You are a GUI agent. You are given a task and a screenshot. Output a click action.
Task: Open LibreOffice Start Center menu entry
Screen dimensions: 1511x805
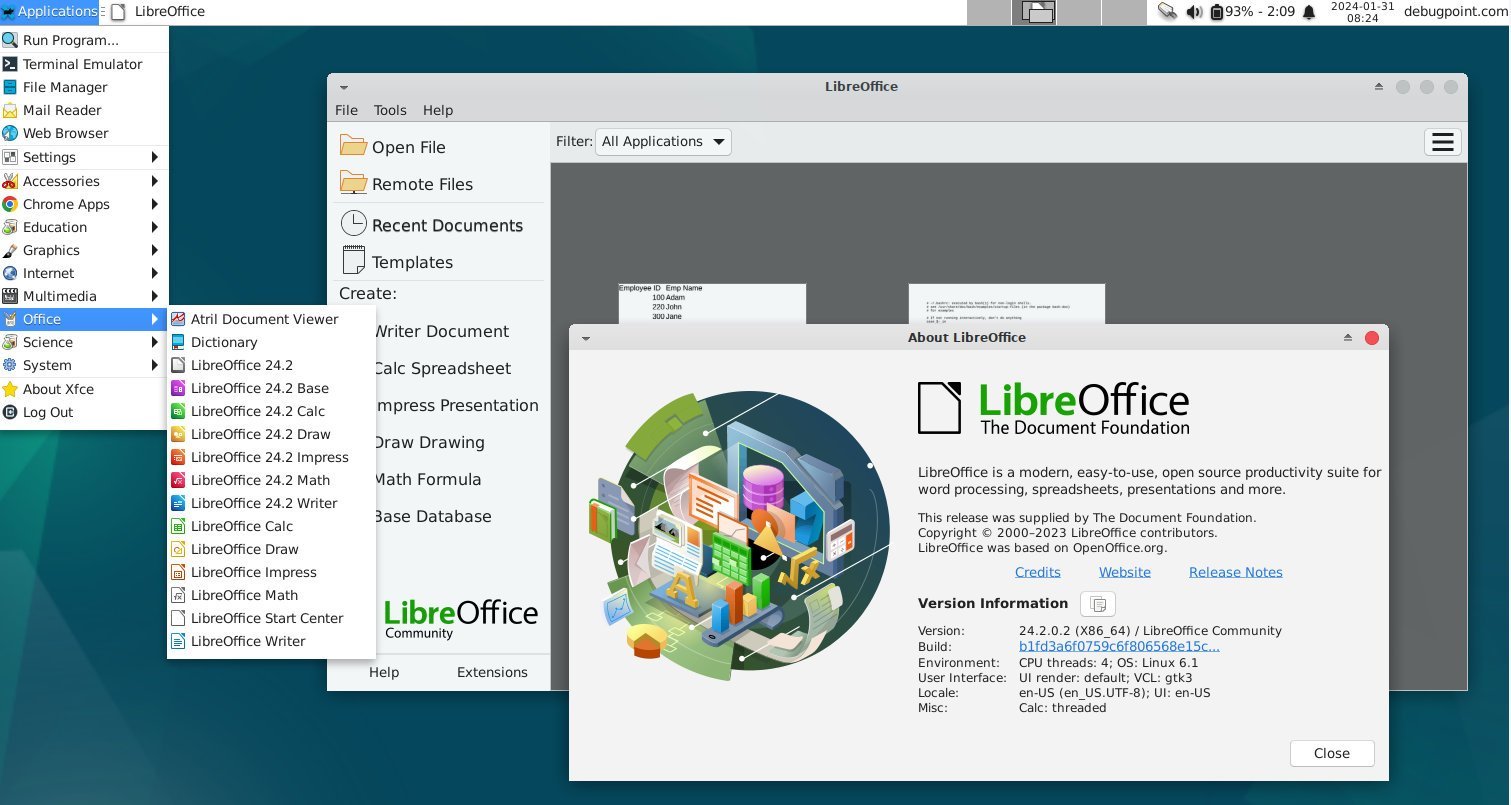(x=271, y=618)
